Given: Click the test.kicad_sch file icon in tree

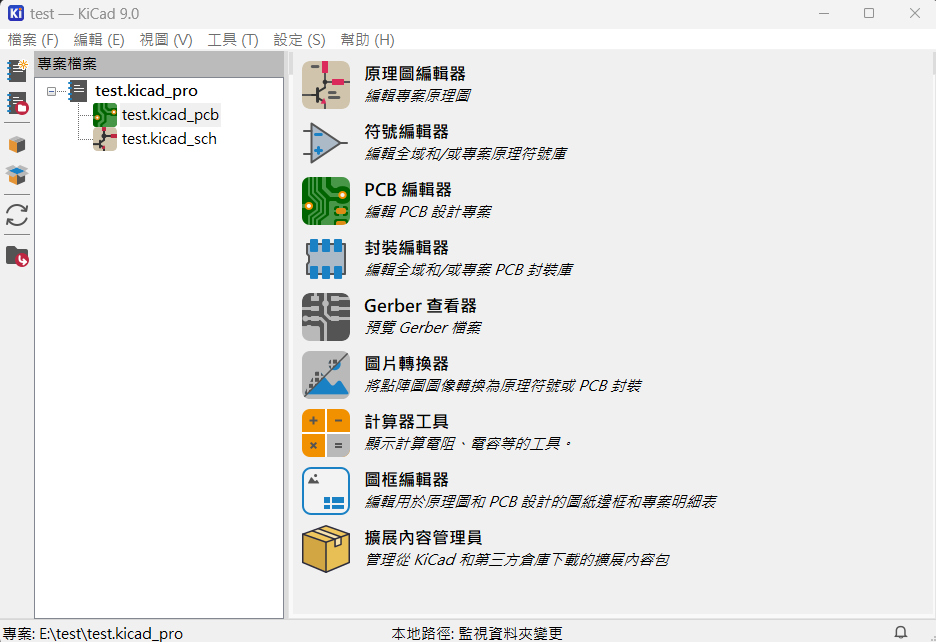Looking at the screenshot, I should tap(104, 139).
